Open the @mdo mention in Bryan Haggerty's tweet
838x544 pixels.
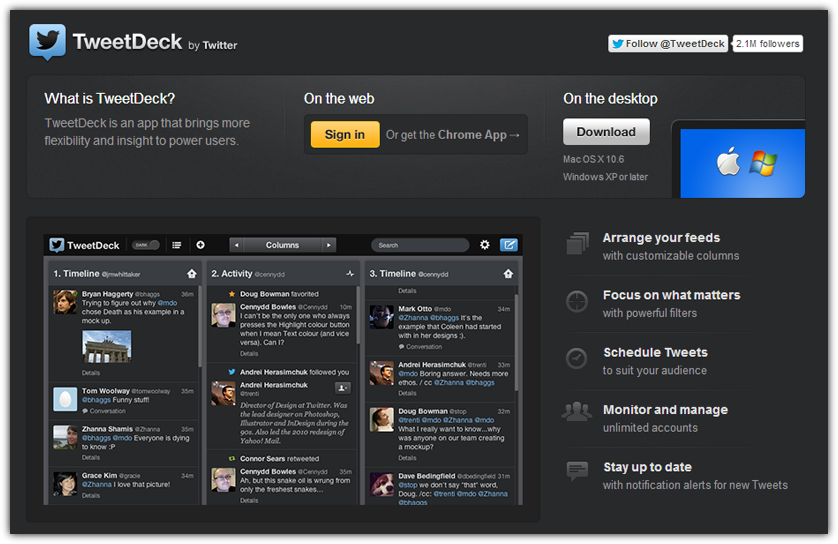point(167,303)
